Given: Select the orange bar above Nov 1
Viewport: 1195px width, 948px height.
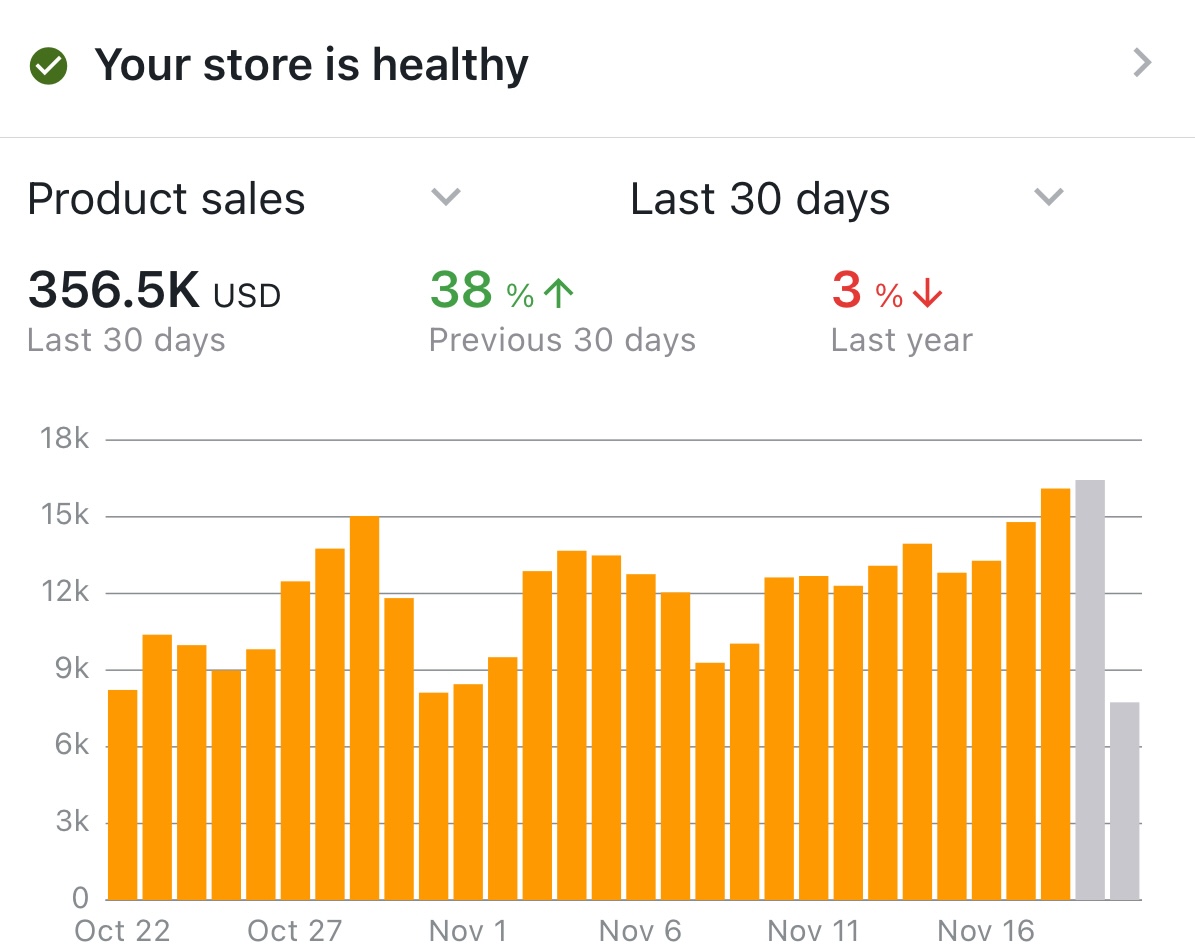Looking at the screenshot, I should click(x=468, y=790).
